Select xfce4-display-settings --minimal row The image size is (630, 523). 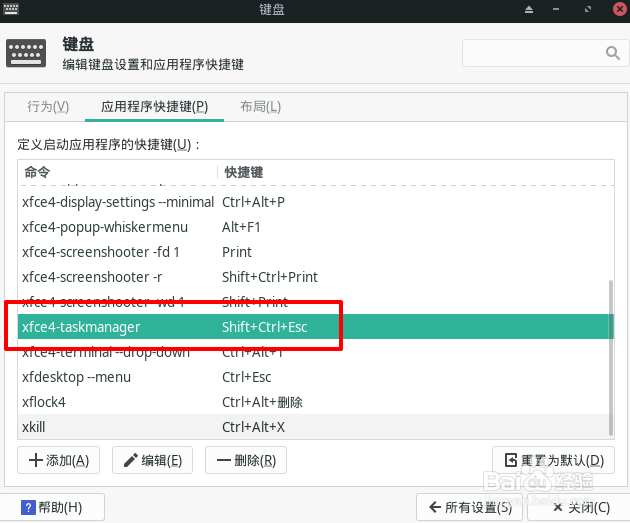[316, 202]
